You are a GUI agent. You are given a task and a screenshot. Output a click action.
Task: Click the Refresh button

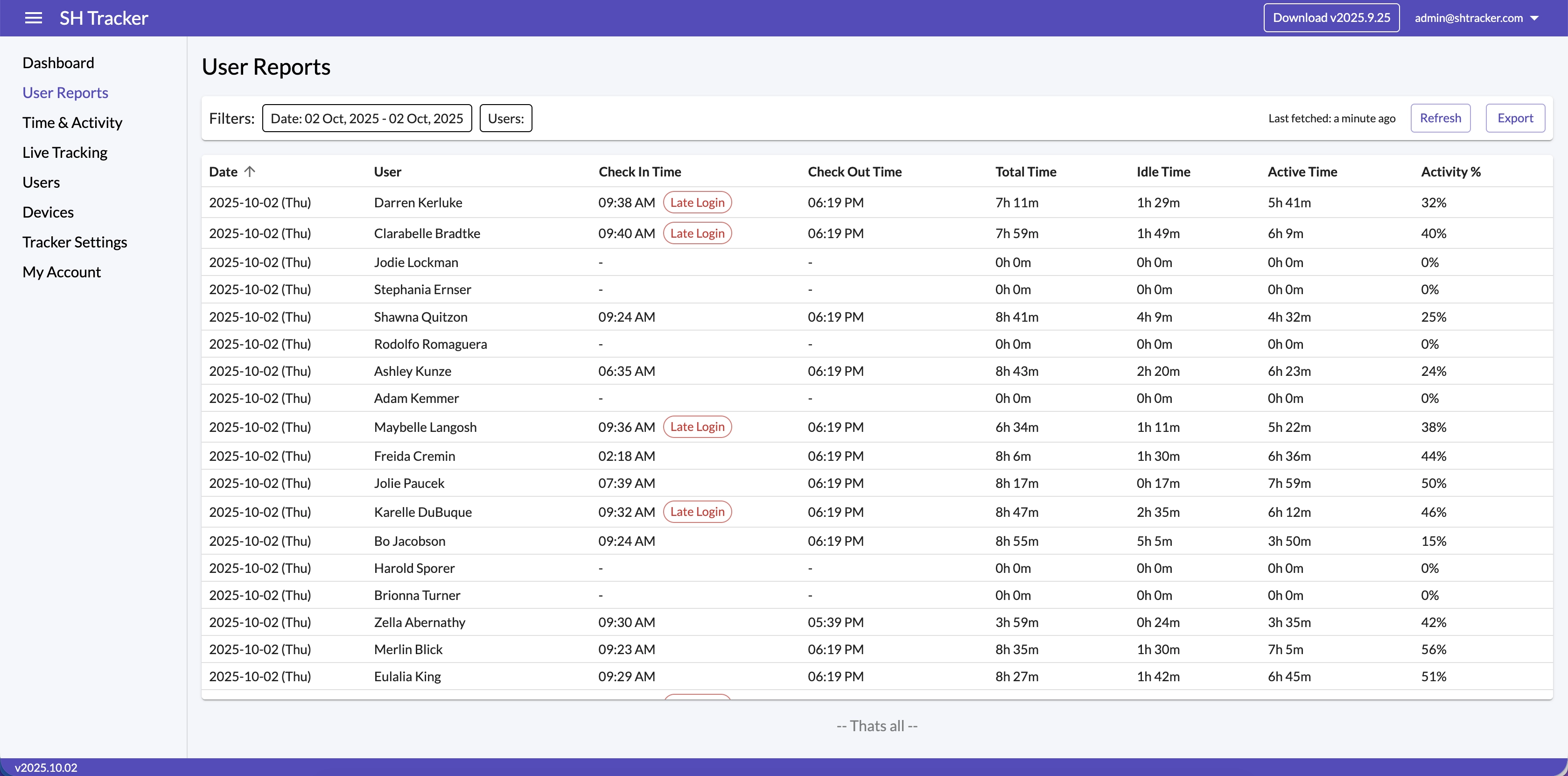1440,118
